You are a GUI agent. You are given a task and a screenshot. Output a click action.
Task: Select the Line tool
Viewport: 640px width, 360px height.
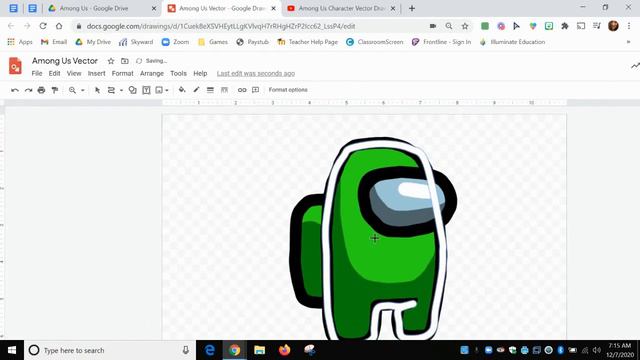(111, 90)
